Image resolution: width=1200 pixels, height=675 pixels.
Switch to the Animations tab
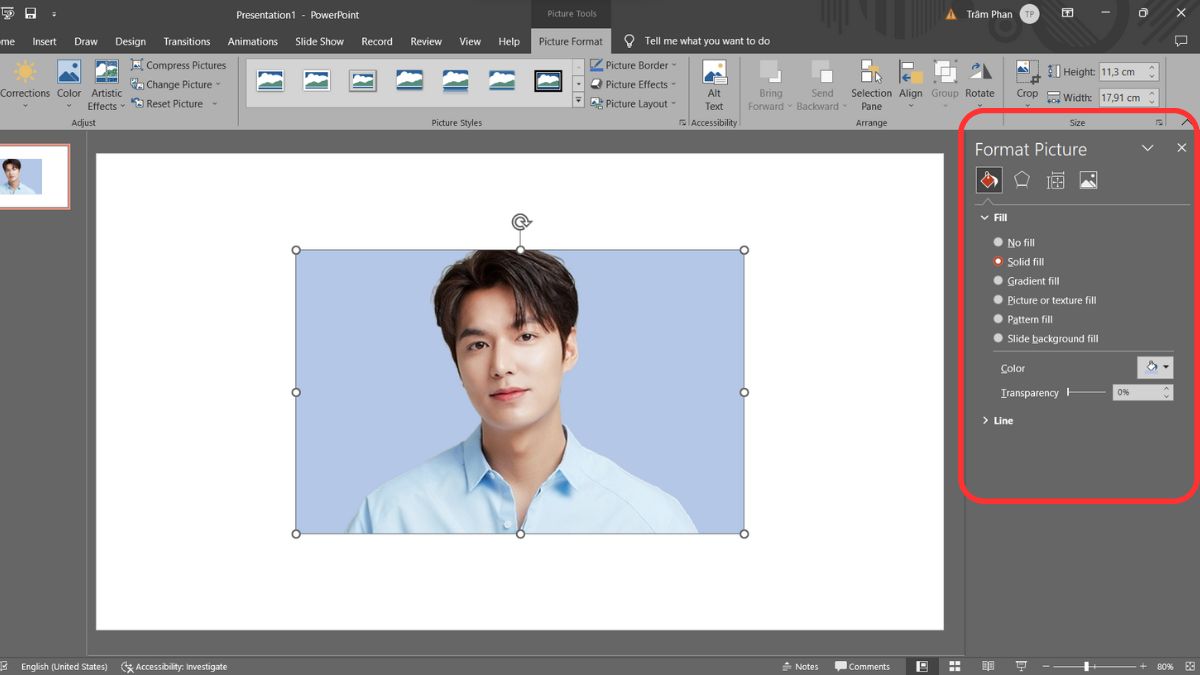252,41
